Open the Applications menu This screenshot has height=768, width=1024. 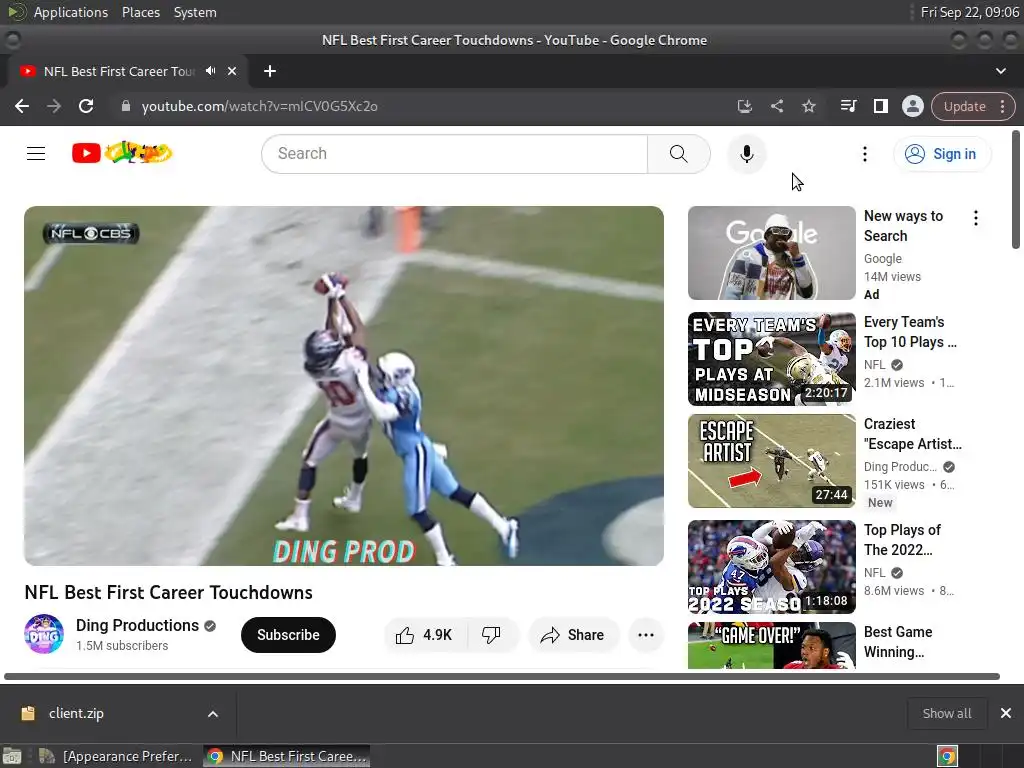pos(71,12)
